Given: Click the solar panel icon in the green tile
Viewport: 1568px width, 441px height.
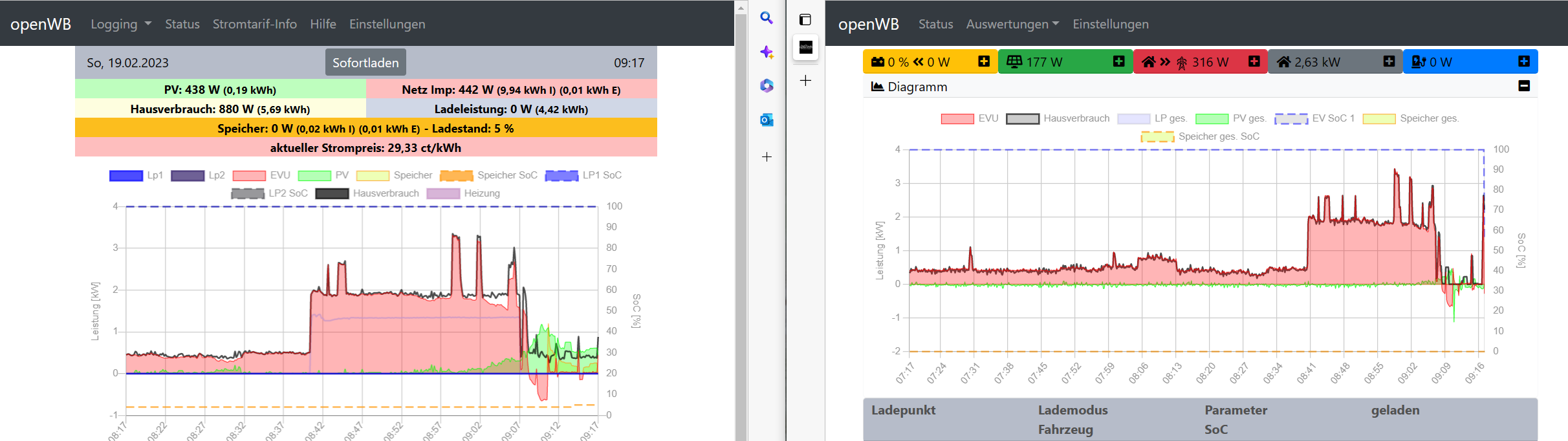Looking at the screenshot, I should tap(1014, 62).
